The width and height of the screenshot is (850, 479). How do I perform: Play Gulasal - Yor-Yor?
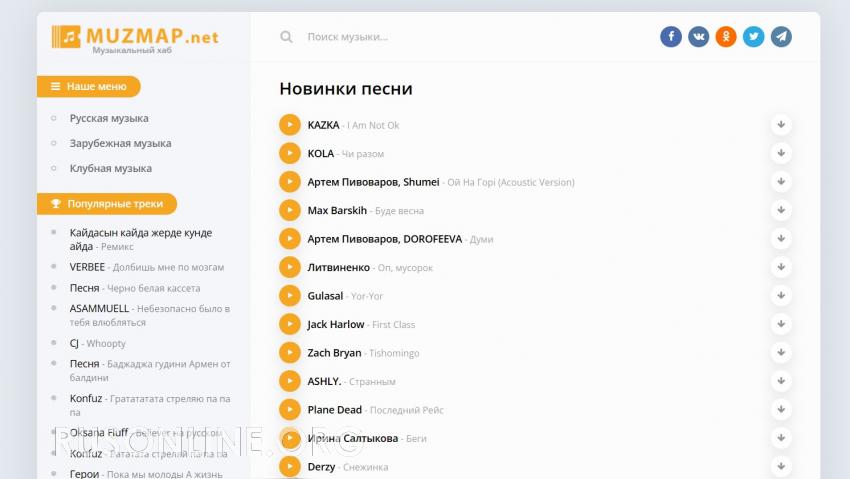tap(290, 295)
